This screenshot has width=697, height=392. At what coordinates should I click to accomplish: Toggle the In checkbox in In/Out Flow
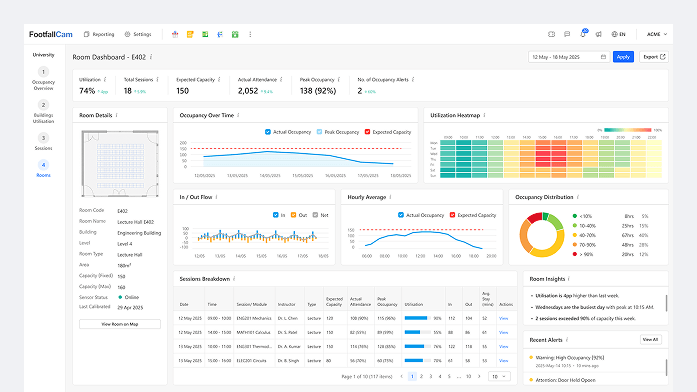(276, 215)
